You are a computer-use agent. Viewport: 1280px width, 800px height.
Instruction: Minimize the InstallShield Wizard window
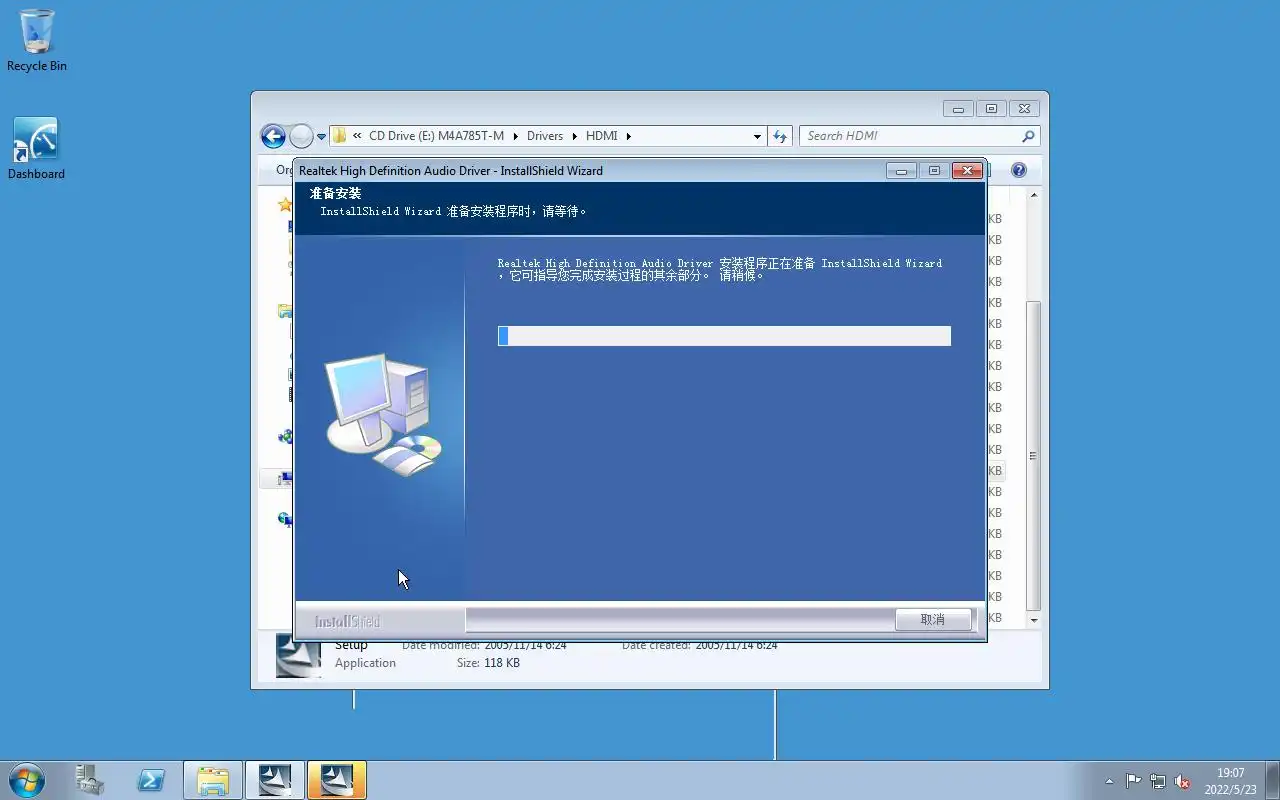point(901,171)
